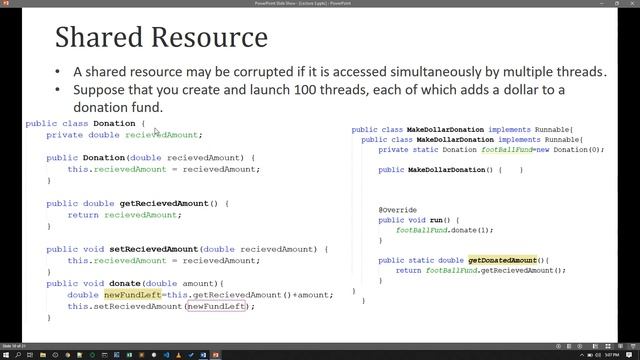The image size is (640, 360).
Task: Select the active PowerPoint taskbar icon
Action: click(216, 355)
